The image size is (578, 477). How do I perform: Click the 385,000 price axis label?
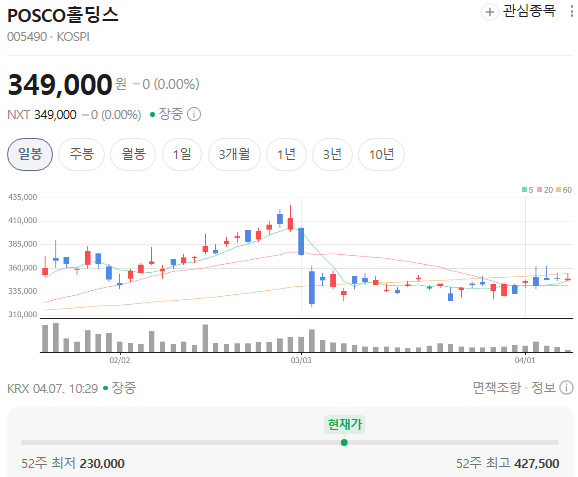coord(23,244)
